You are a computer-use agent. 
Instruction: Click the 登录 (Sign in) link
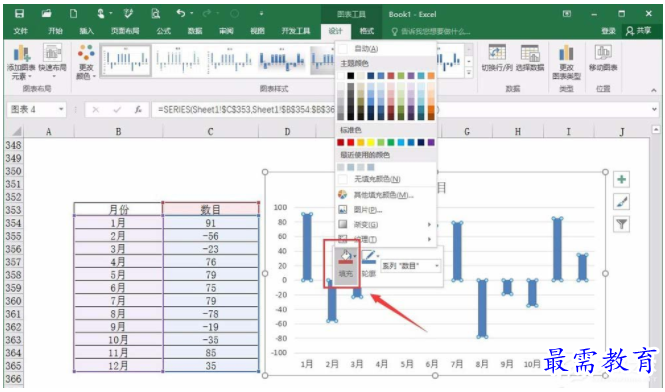pos(608,31)
